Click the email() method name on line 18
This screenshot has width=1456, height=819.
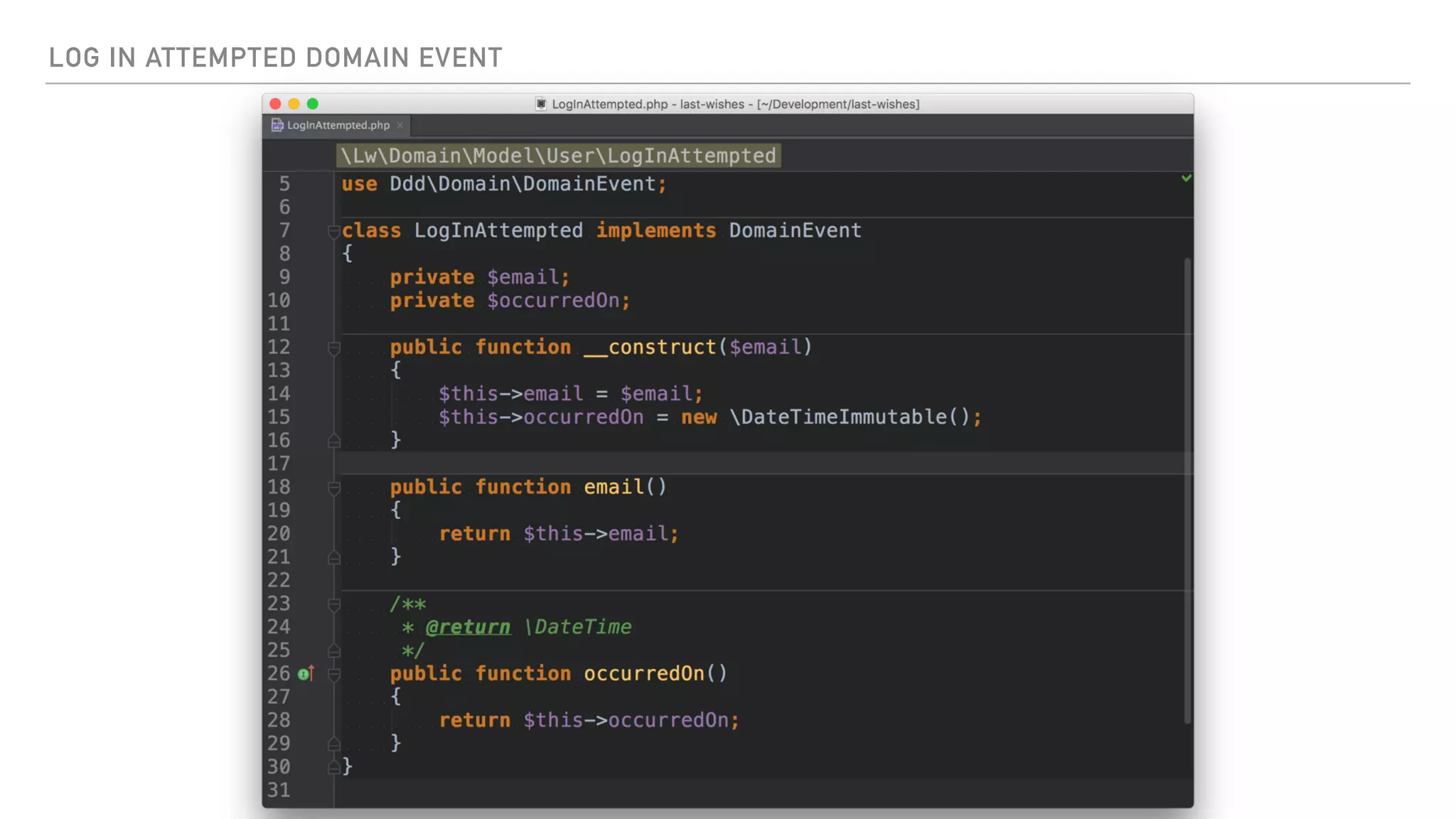coord(614,487)
